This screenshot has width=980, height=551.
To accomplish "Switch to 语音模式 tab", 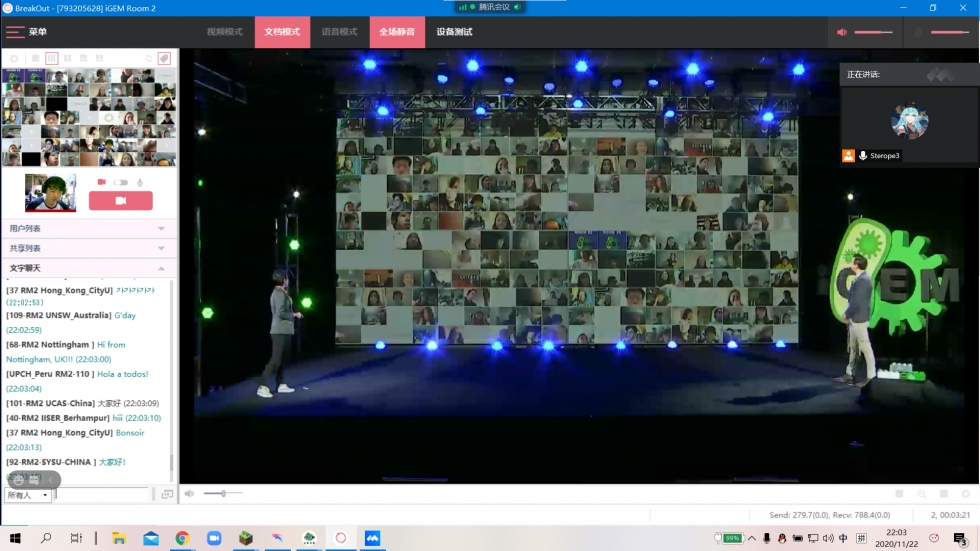I will click(x=339, y=32).
